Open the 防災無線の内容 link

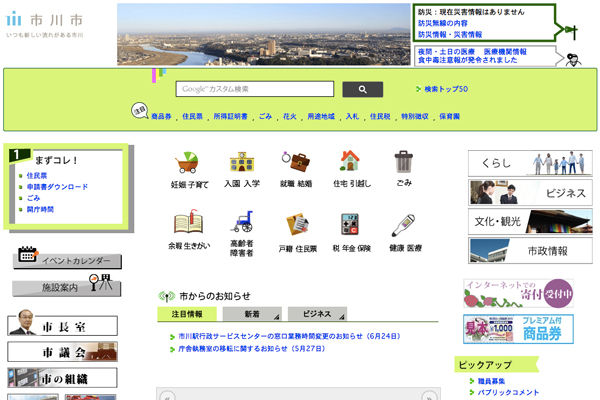click(x=442, y=23)
